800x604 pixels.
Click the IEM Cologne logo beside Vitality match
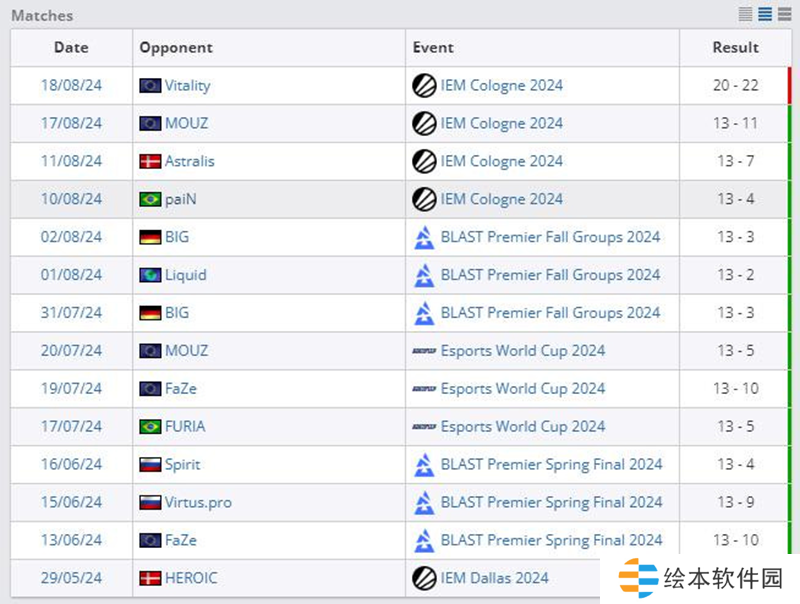click(x=424, y=86)
